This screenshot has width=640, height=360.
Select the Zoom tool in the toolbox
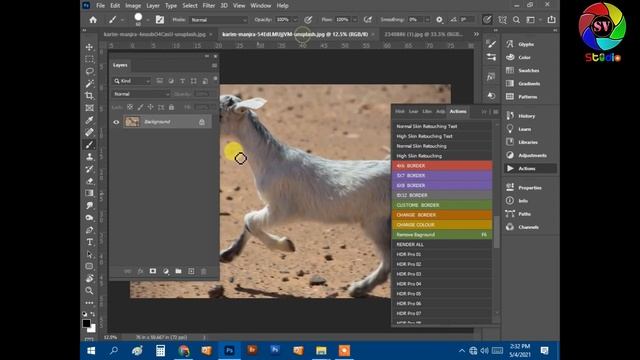coord(89,291)
